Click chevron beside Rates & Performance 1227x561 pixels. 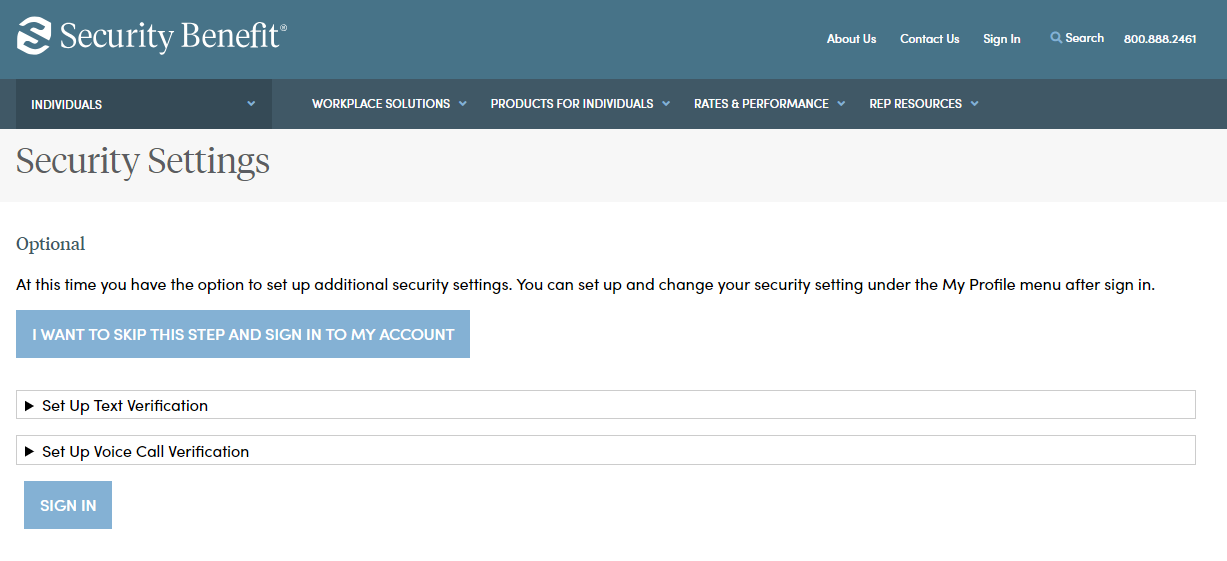[841, 103]
